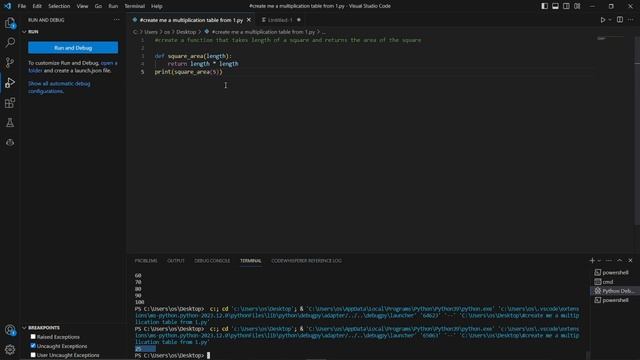Open CODEWHISPERER REFERENCE LOG tab
This screenshot has width=640, height=360.
pos(307,260)
